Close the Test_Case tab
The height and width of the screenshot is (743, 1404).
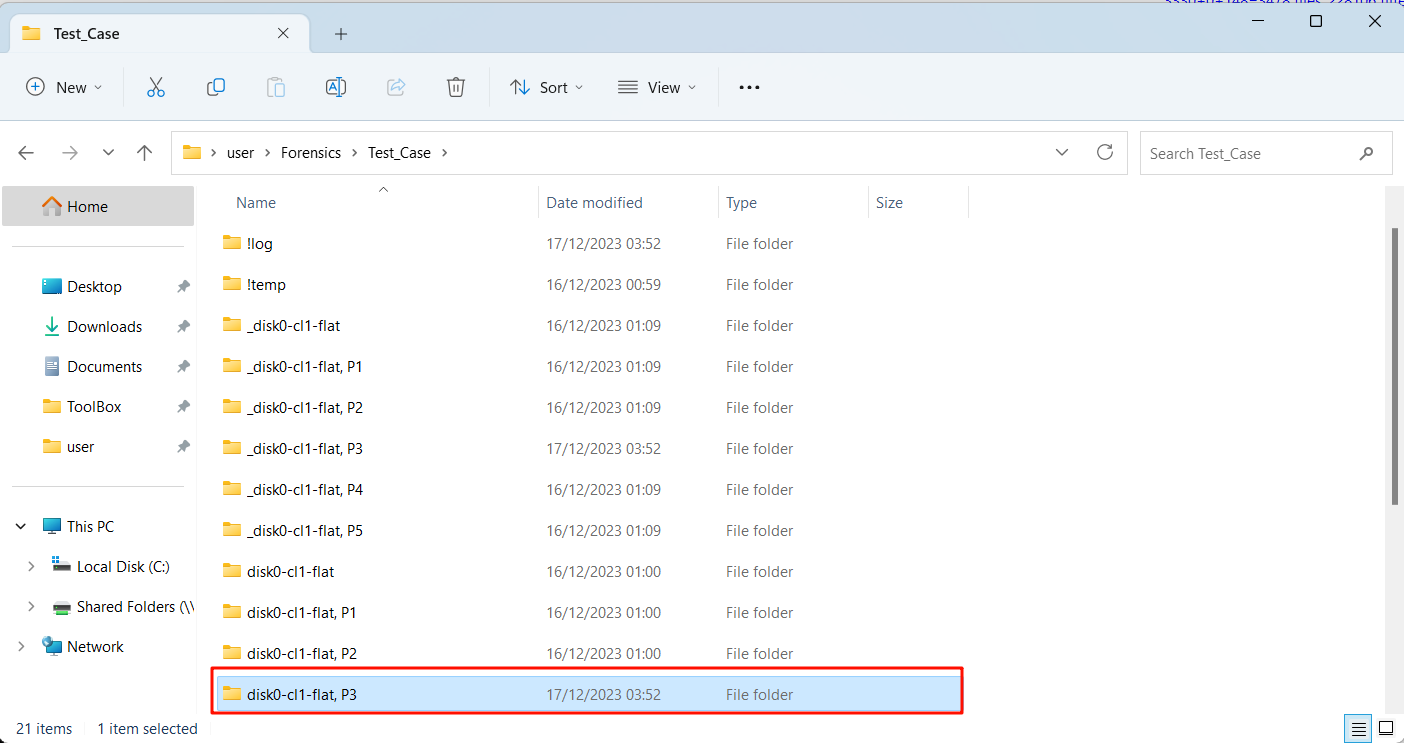tap(283, 33)
